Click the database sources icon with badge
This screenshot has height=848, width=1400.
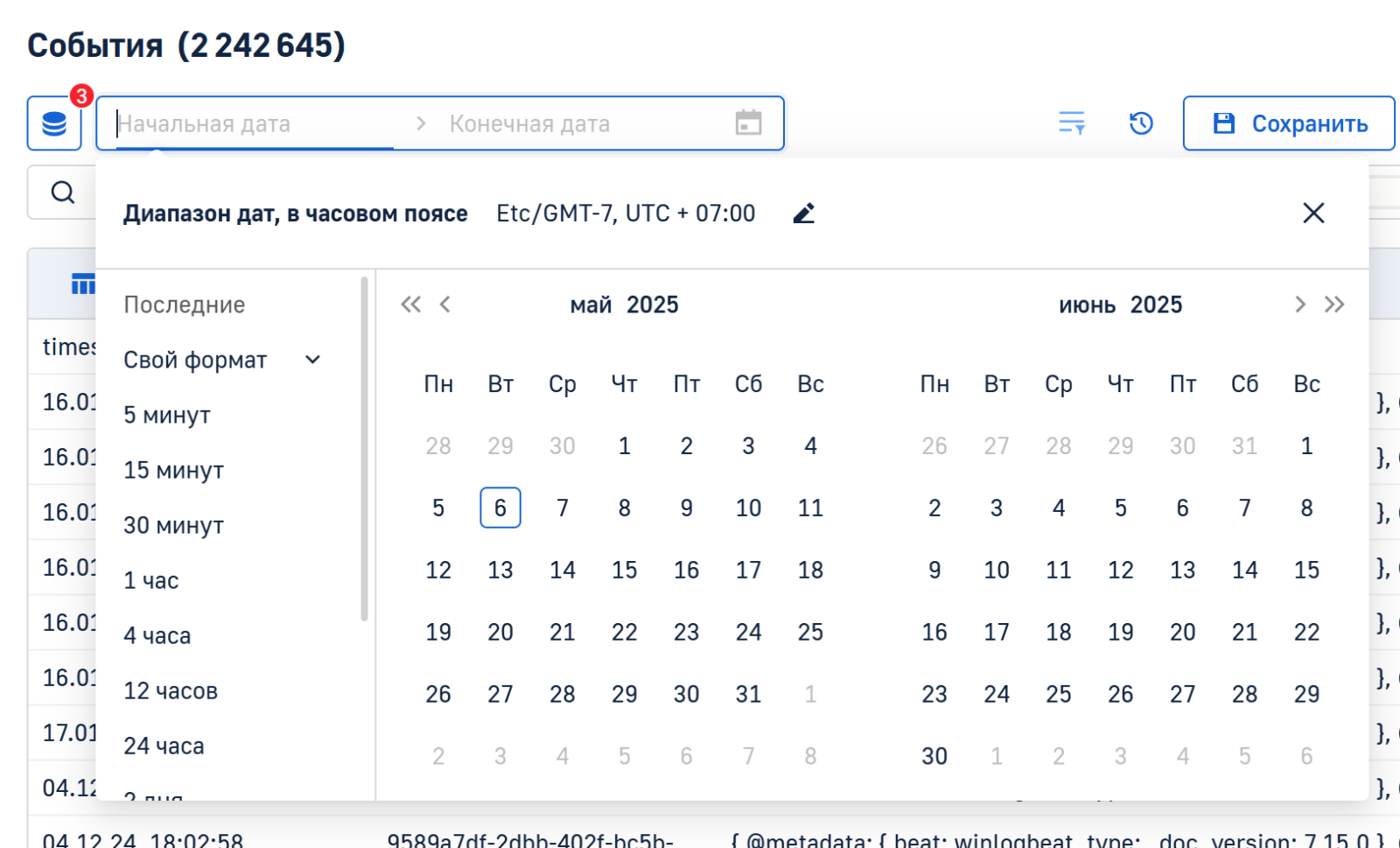54,123
